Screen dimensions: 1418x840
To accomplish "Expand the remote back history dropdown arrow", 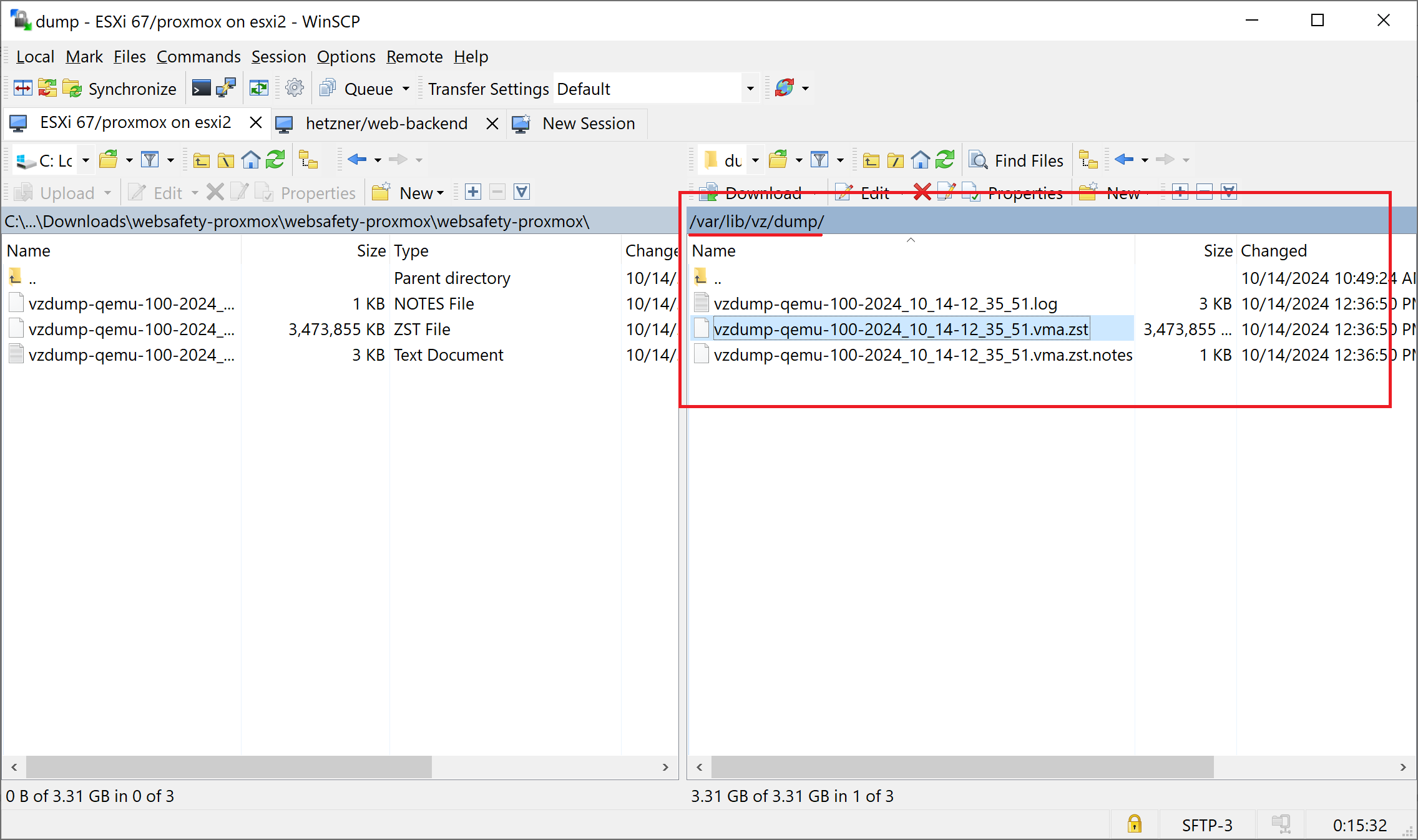I will tap(1145, 160).
